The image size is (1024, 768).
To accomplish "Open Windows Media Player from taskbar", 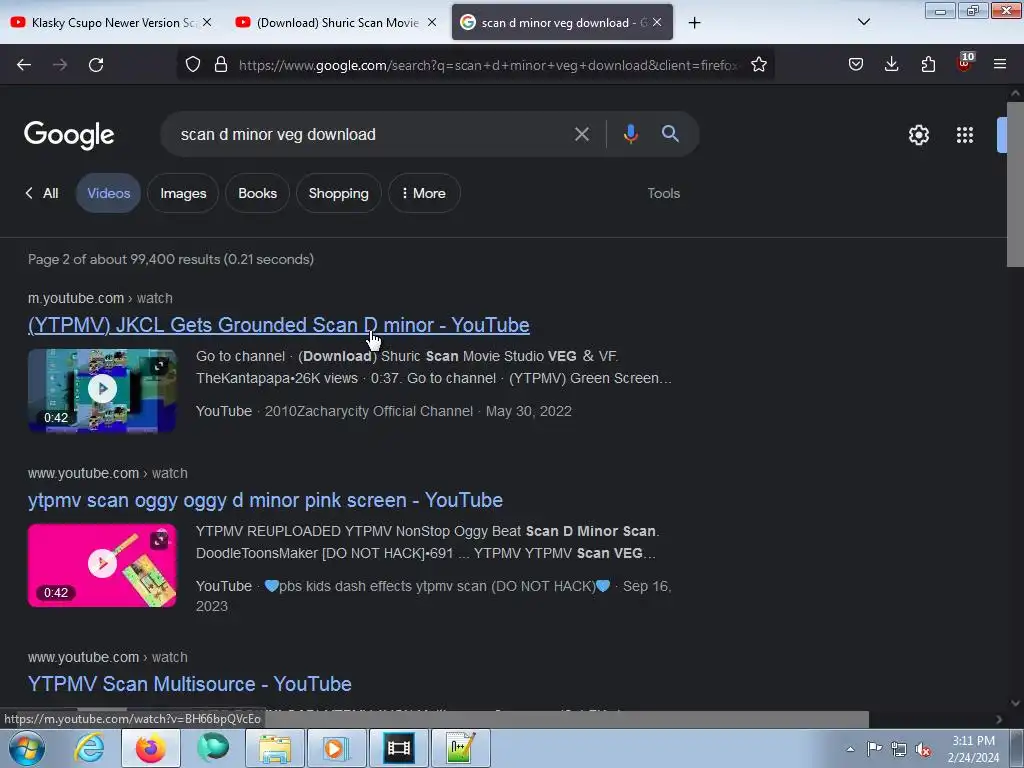I will (337, 748).
